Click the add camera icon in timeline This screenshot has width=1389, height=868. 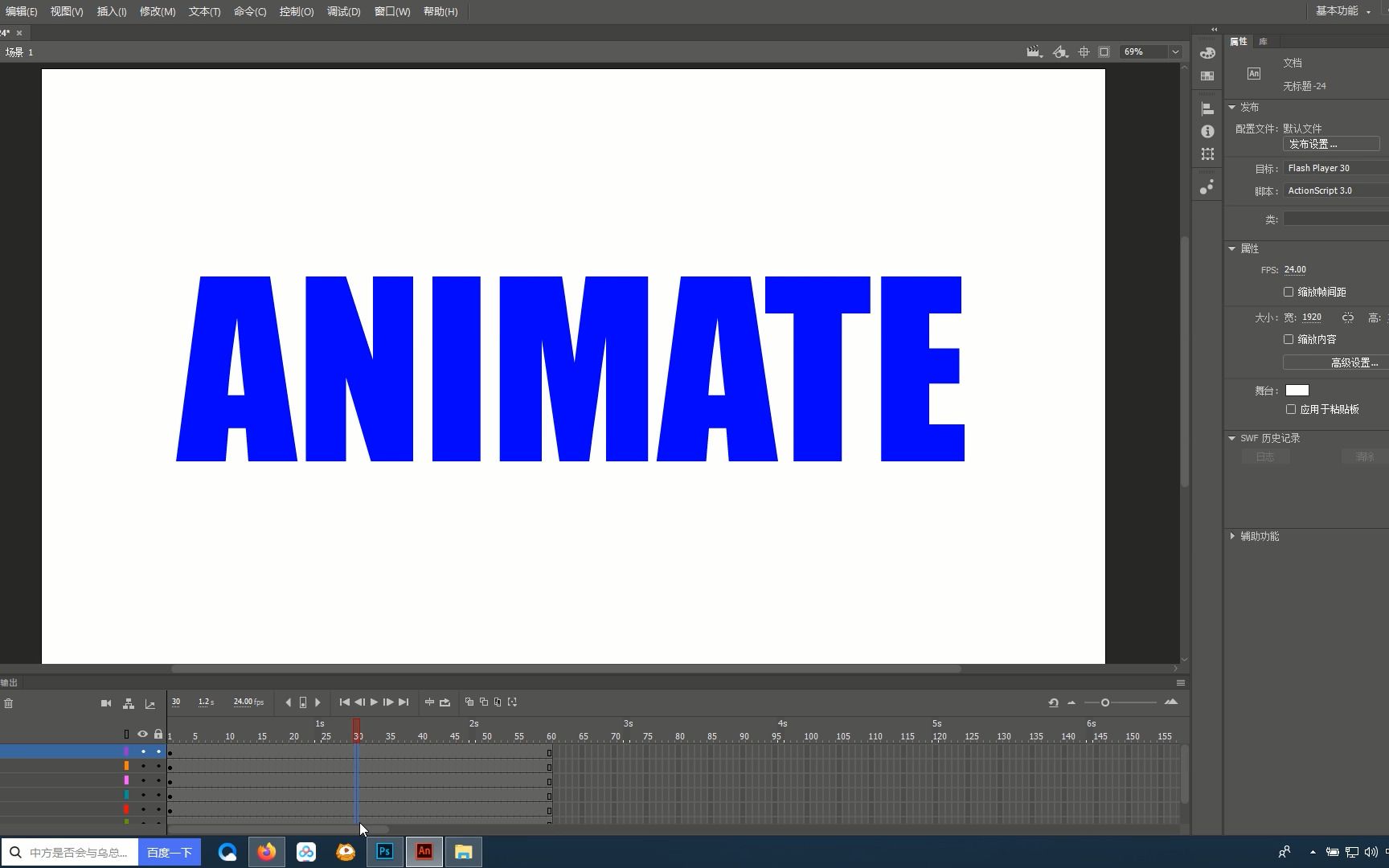[x=106, y=703]
